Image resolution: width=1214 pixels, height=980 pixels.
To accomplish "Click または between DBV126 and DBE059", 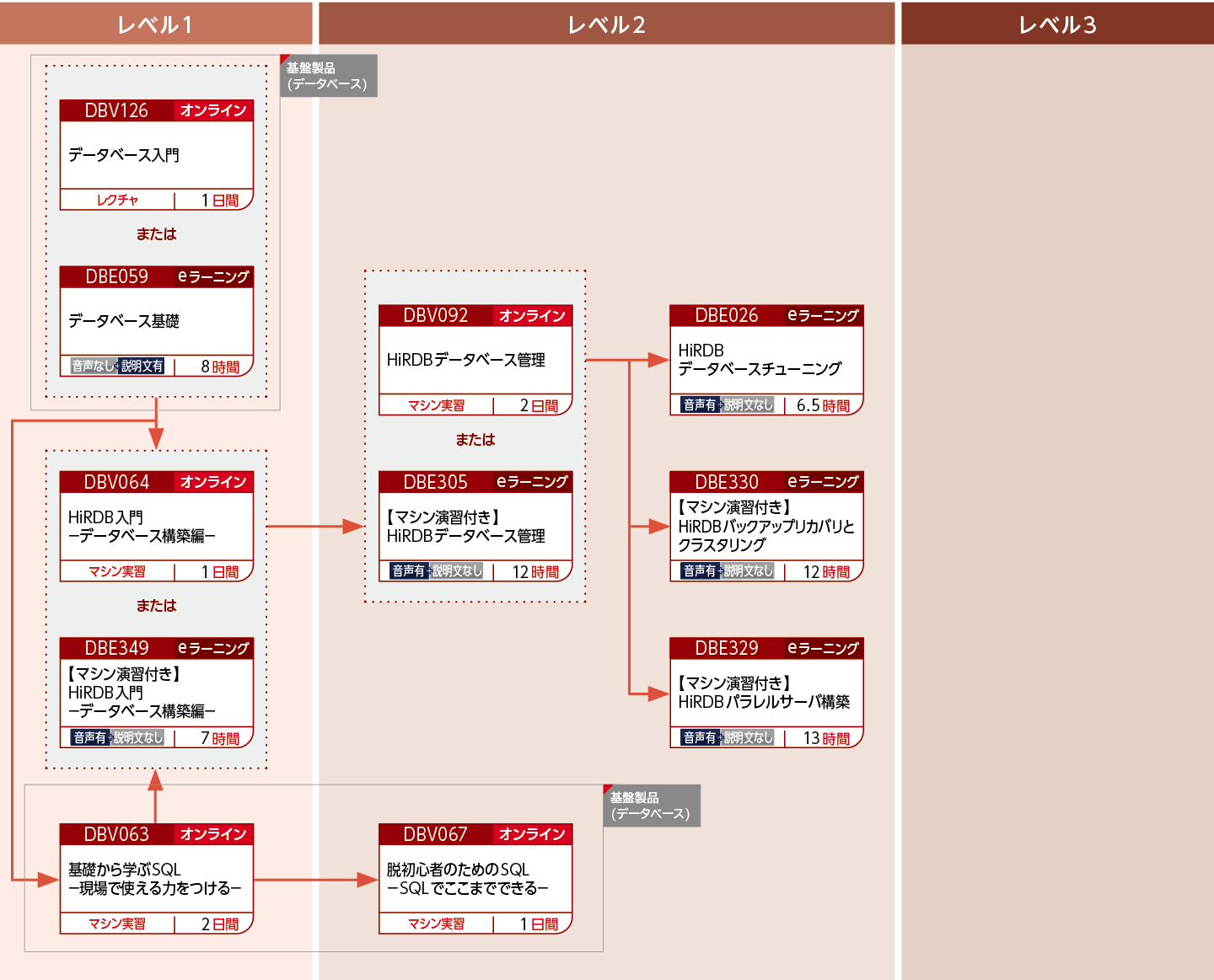I will coord(157,234).
